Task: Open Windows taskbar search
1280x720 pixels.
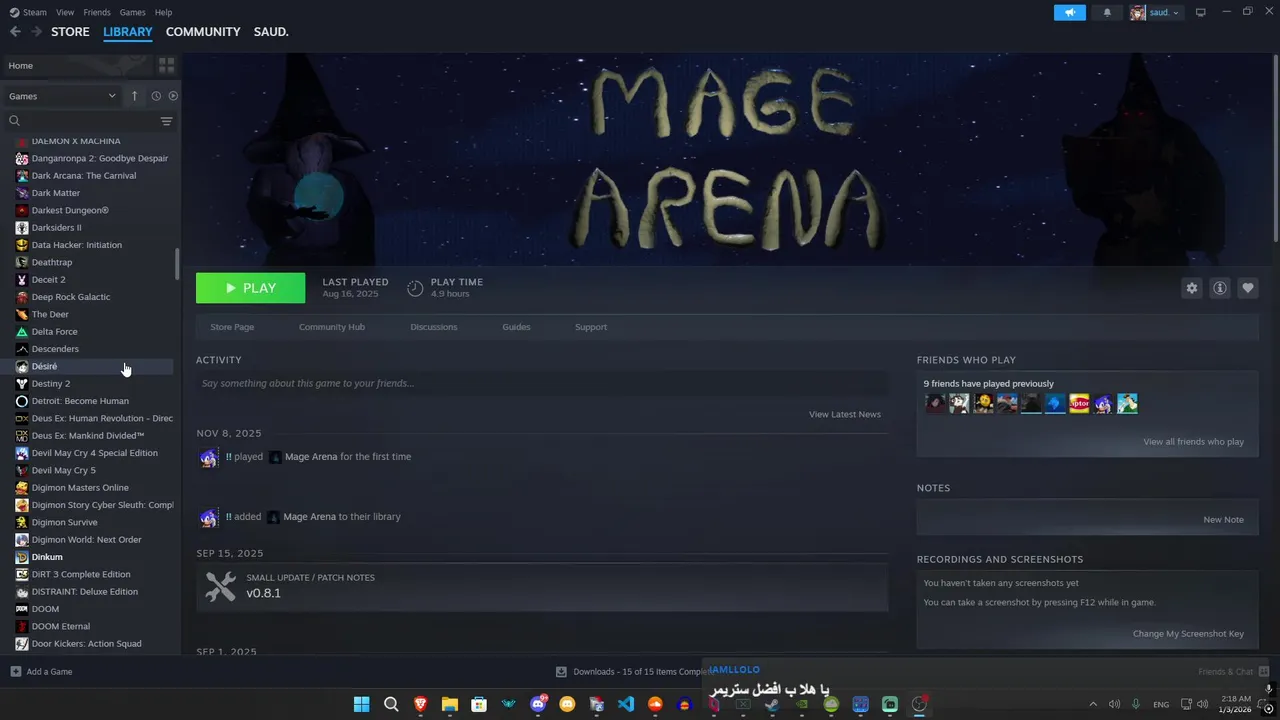Action: click(391, 704)
